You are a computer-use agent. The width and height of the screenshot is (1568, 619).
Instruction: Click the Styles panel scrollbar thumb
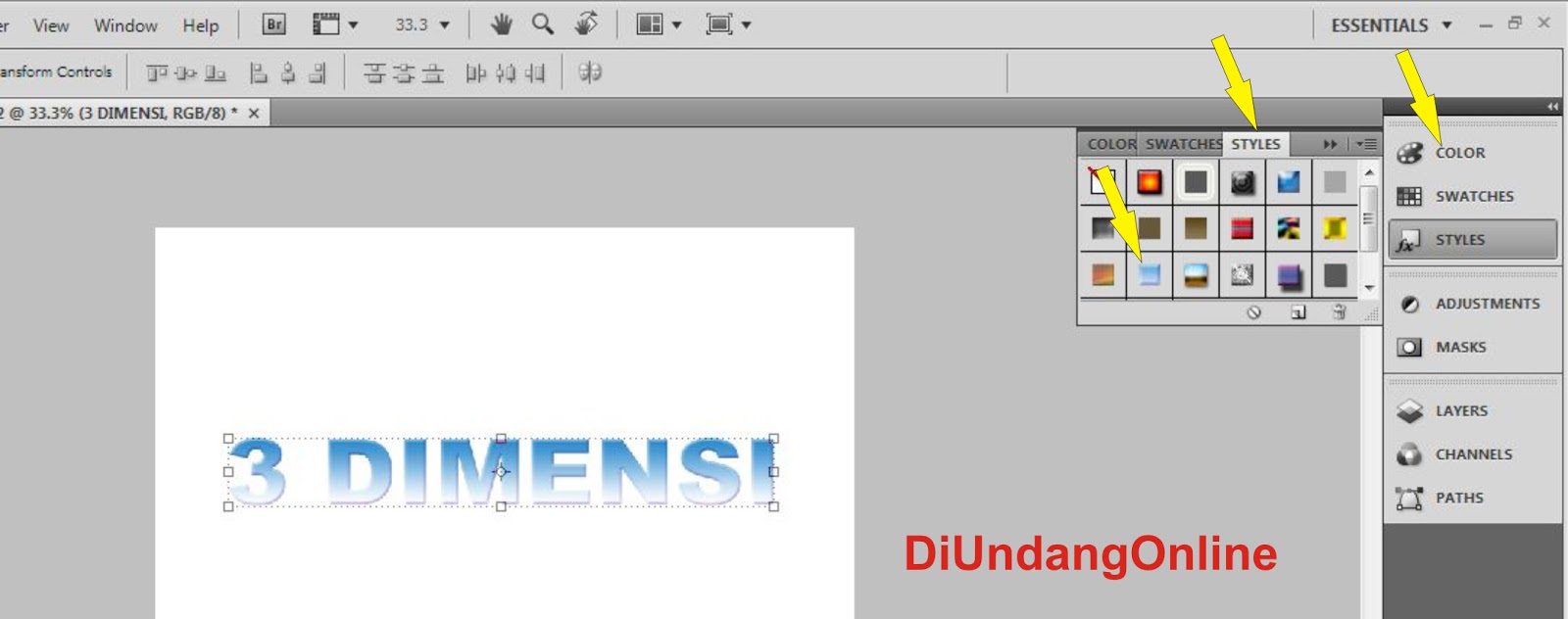click(x=1369, y=218)
